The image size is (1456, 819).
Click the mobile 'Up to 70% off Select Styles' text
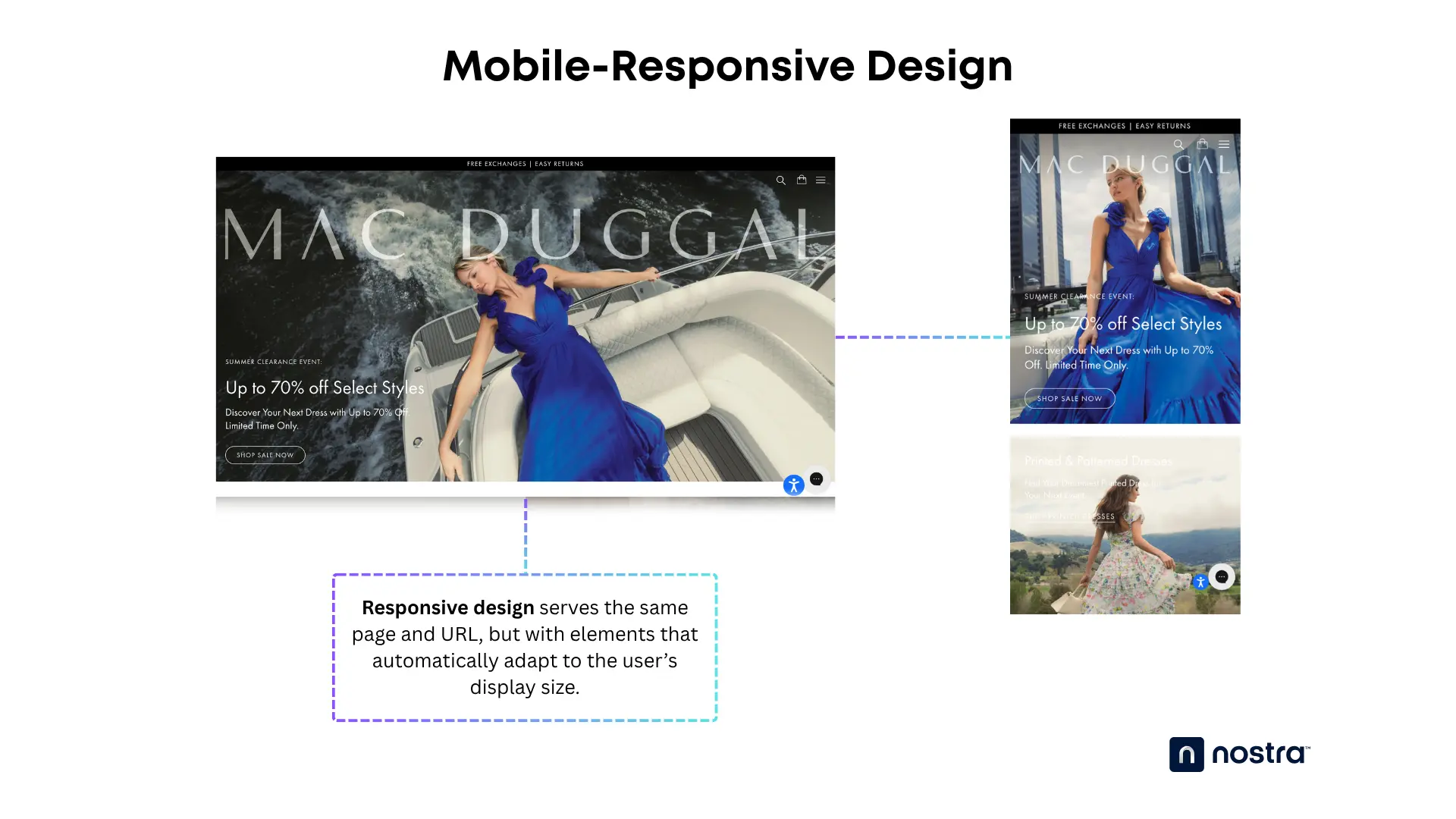pyautogui.click(x=1123, y=324)
